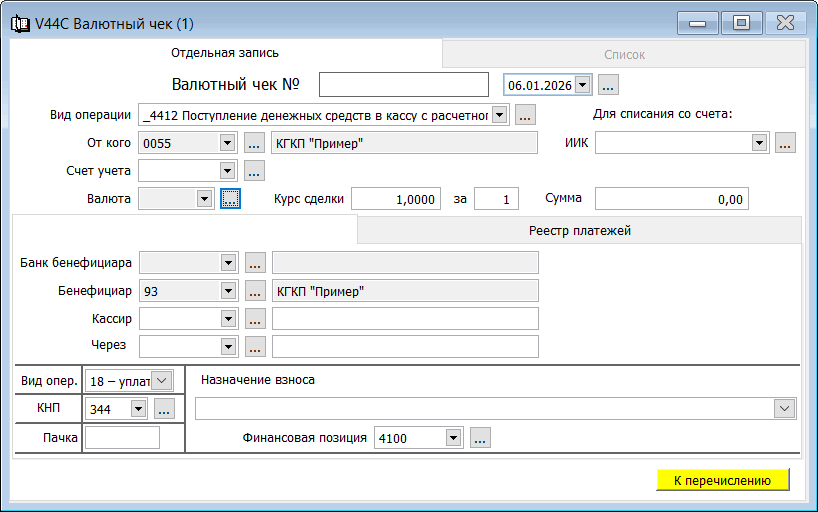Image resolution: width=818 pixels, height=512 pixels.
Task: Focus the Пачка text field
Action: (x=122, y=437)
